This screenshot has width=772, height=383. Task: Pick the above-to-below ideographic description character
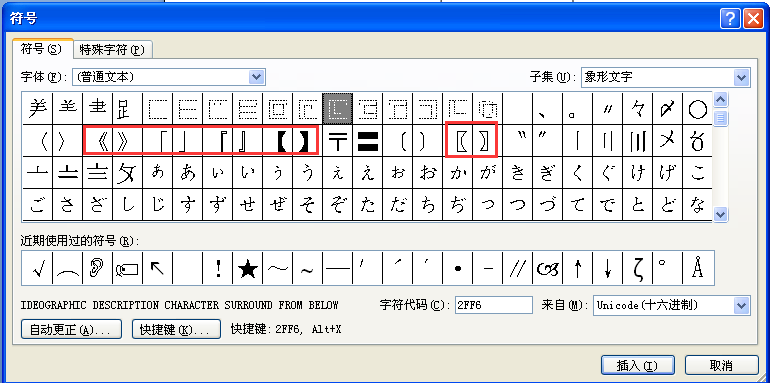click(x=188, y=108)
